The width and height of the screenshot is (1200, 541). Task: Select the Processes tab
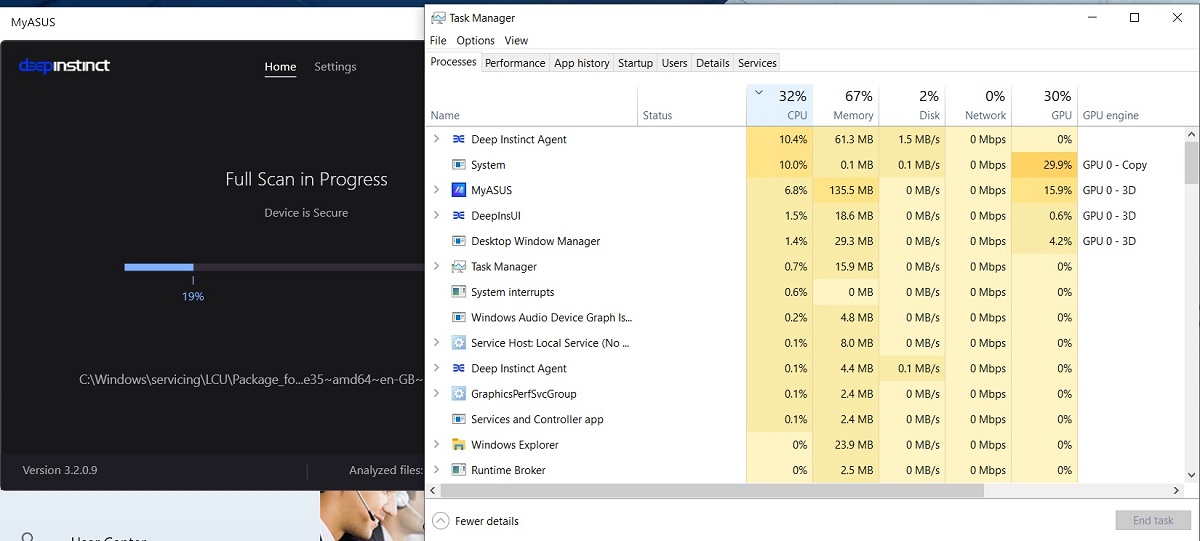point(453,62)
